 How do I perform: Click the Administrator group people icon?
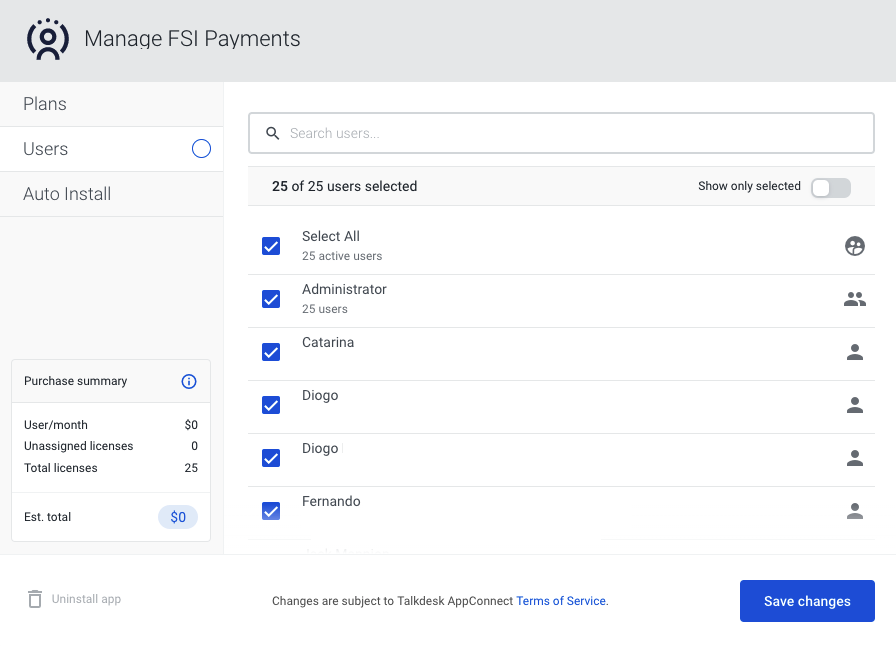pyautogui.click(x=854, y=299)
